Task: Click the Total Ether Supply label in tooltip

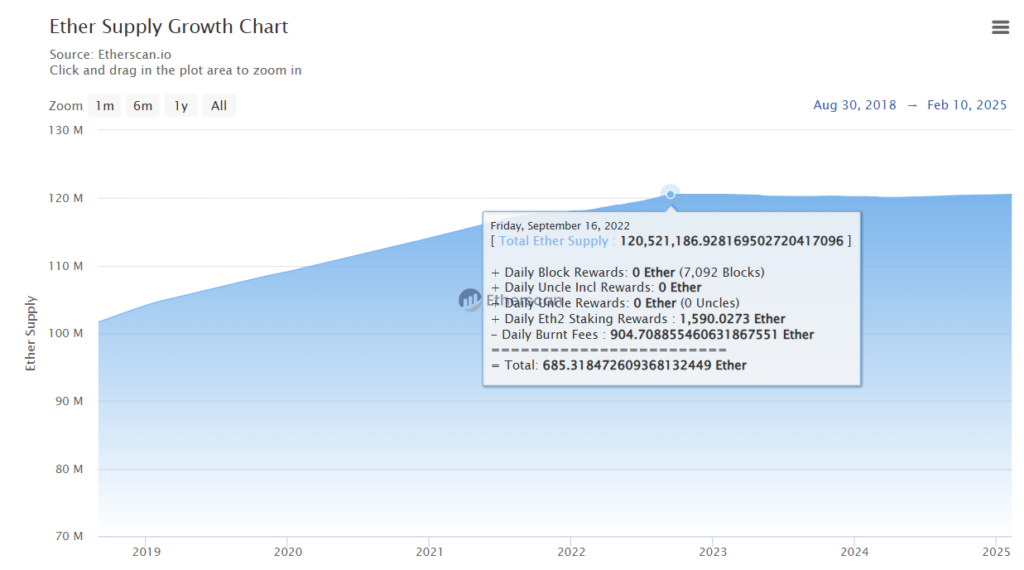Action: [556, 241]
